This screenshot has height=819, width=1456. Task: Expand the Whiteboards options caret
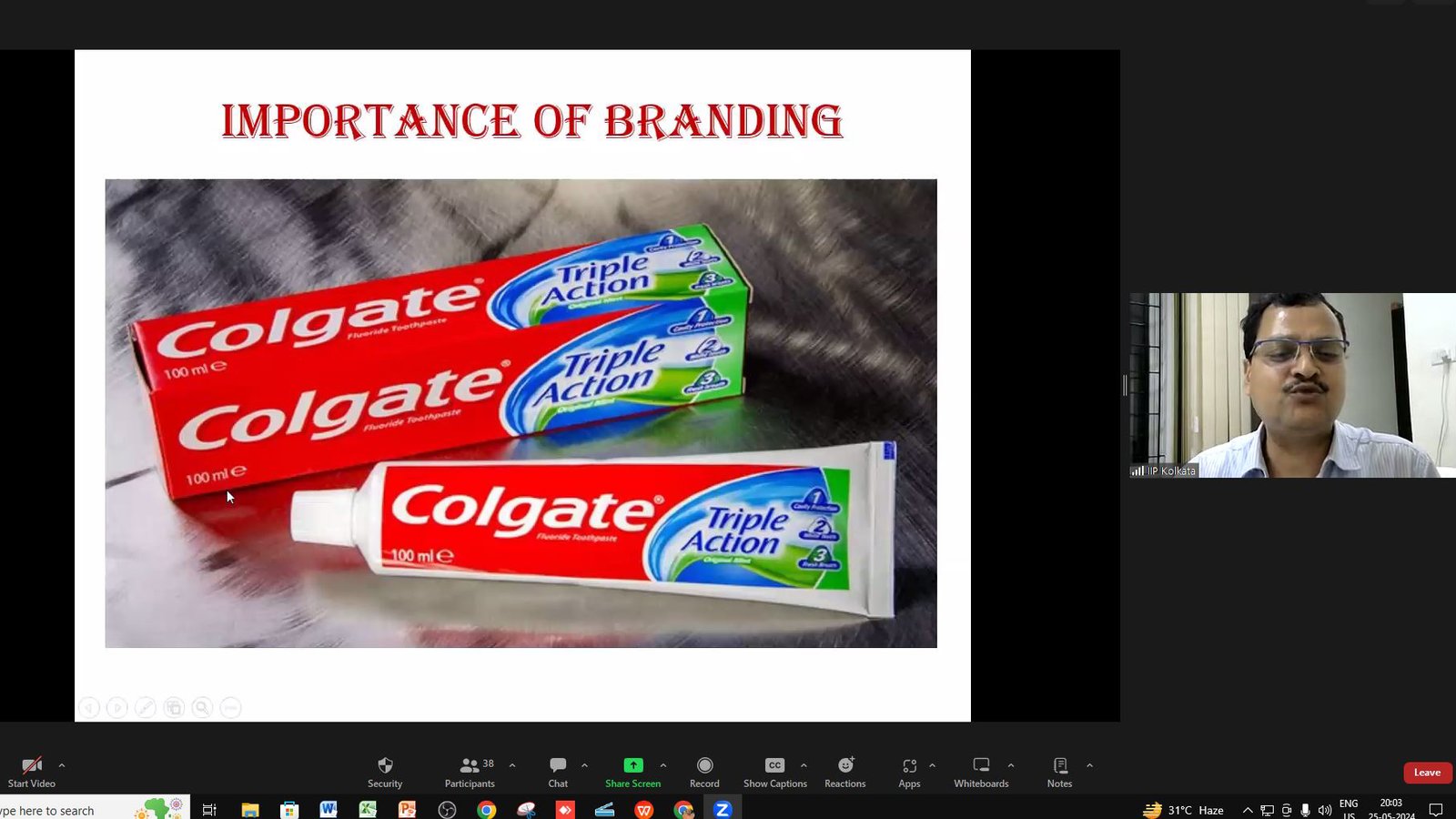pyautogui.click(x=1011, y=765)
